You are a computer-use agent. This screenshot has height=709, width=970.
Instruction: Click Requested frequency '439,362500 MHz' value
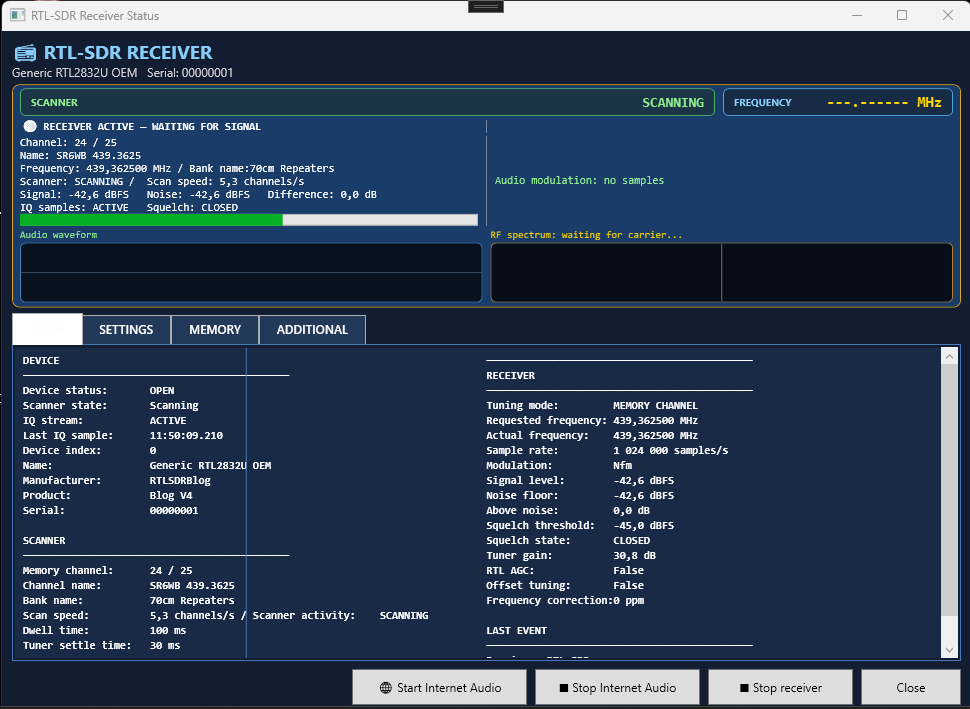tap(655, 421)
